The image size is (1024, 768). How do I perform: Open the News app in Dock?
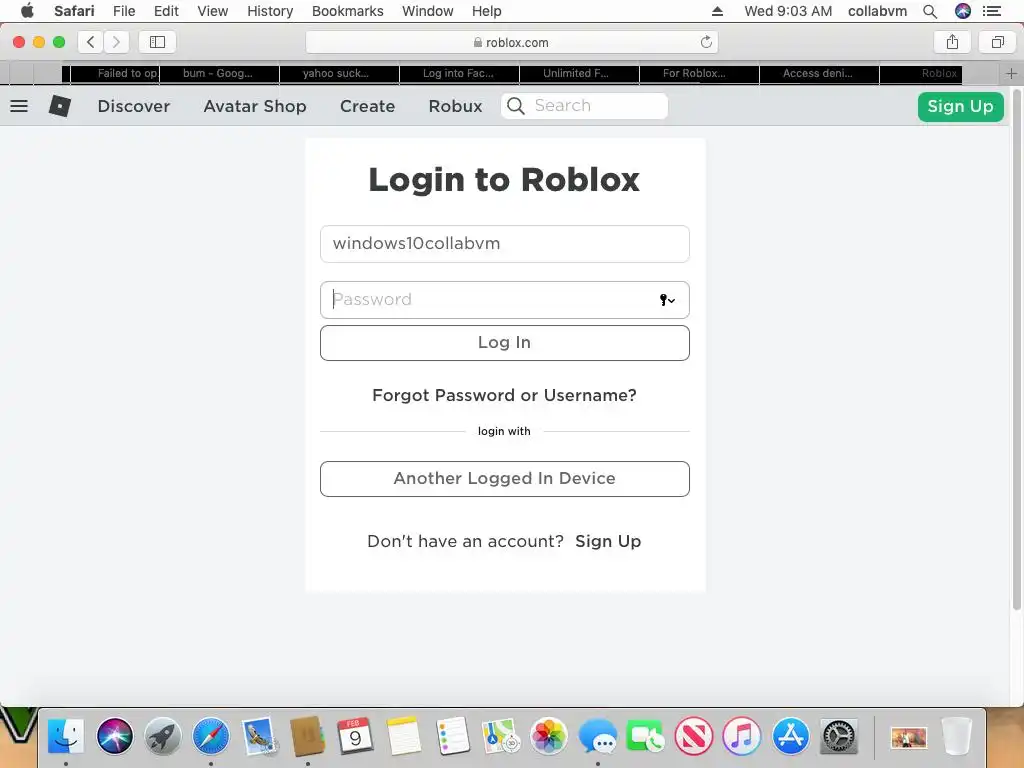coord(694,736)
